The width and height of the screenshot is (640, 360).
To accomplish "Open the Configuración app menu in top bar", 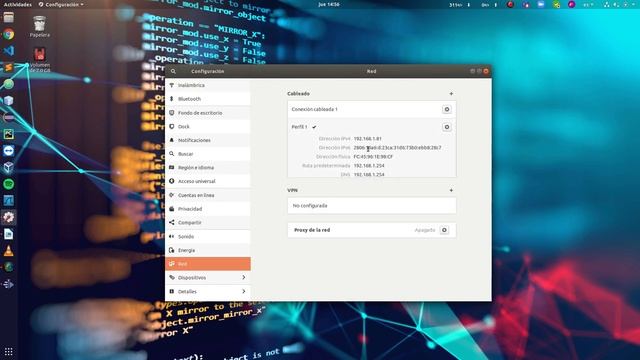I will tap(61, 4).
